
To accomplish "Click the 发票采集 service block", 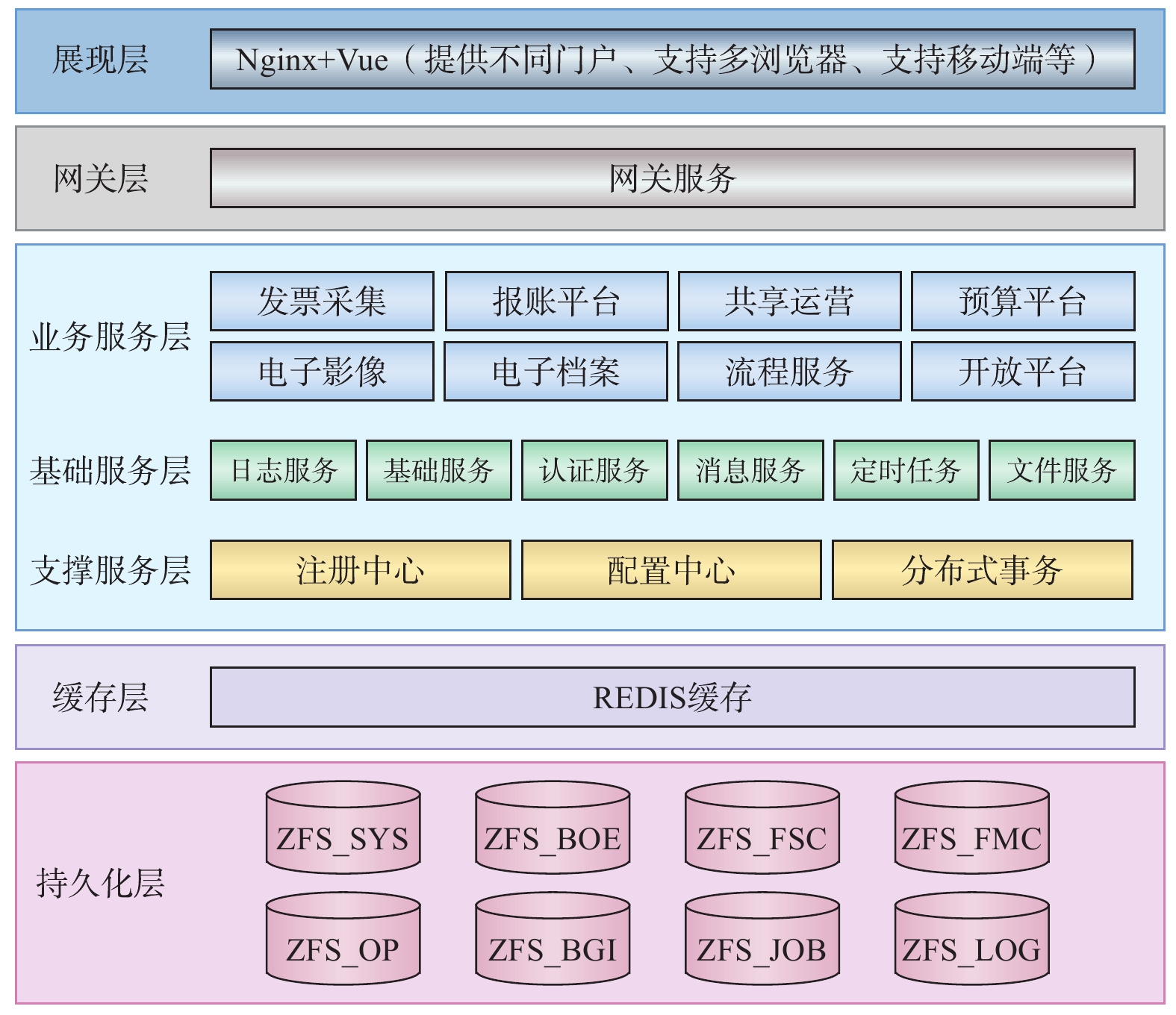I will coord(322,301).
